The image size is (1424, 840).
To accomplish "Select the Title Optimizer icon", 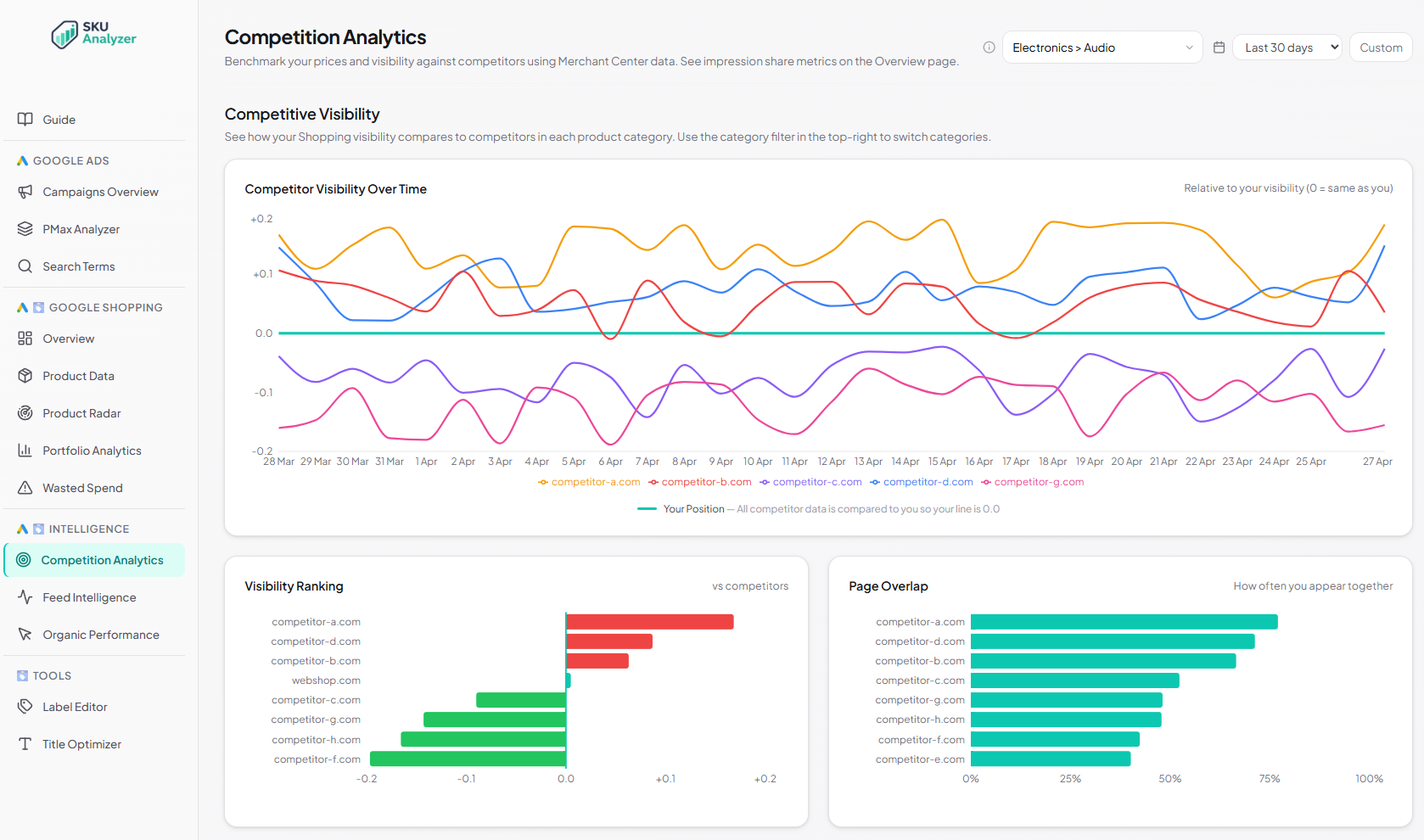I will click(25, 743).
